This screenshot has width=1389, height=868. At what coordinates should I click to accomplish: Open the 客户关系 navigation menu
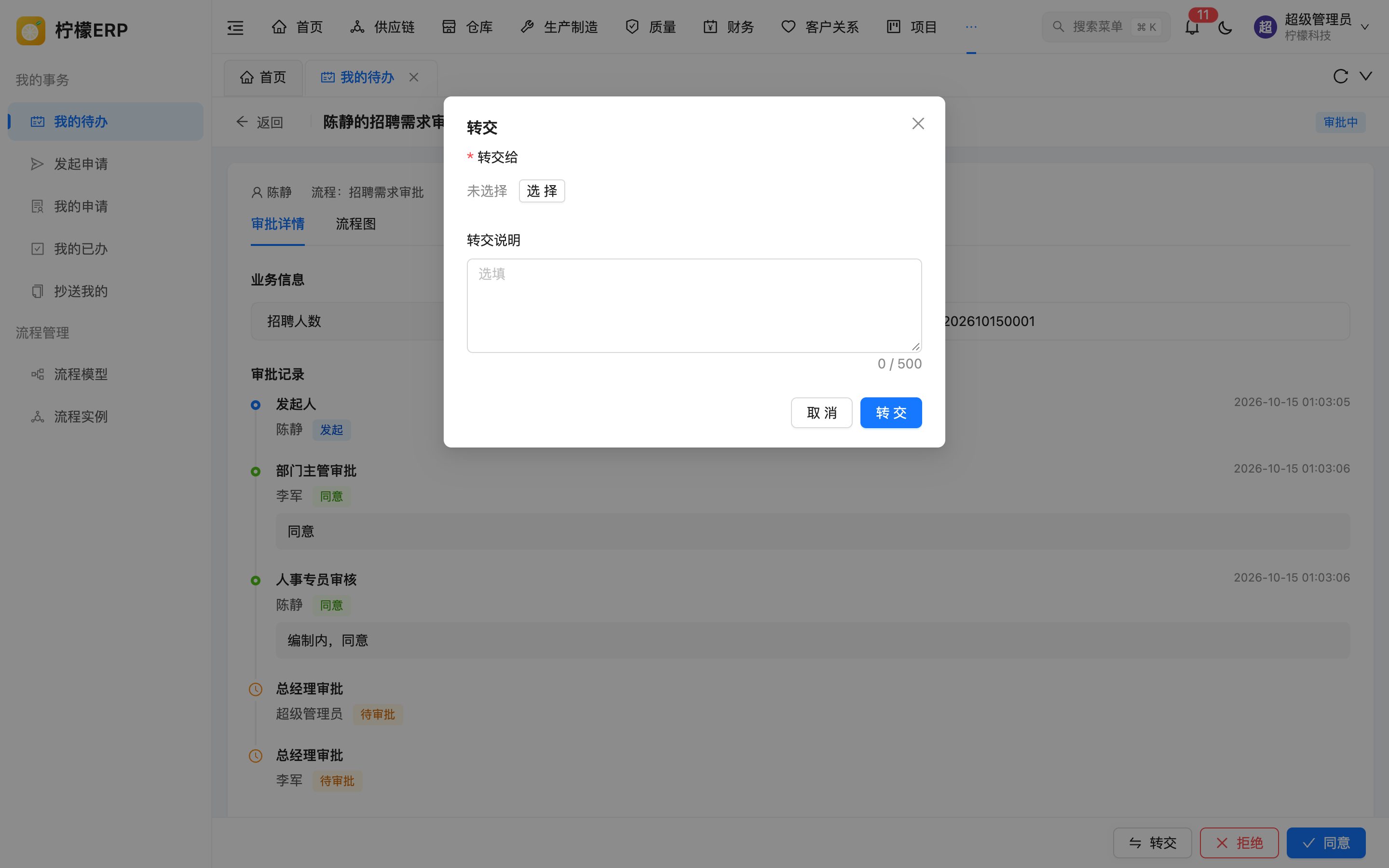(x=819, y=27)
